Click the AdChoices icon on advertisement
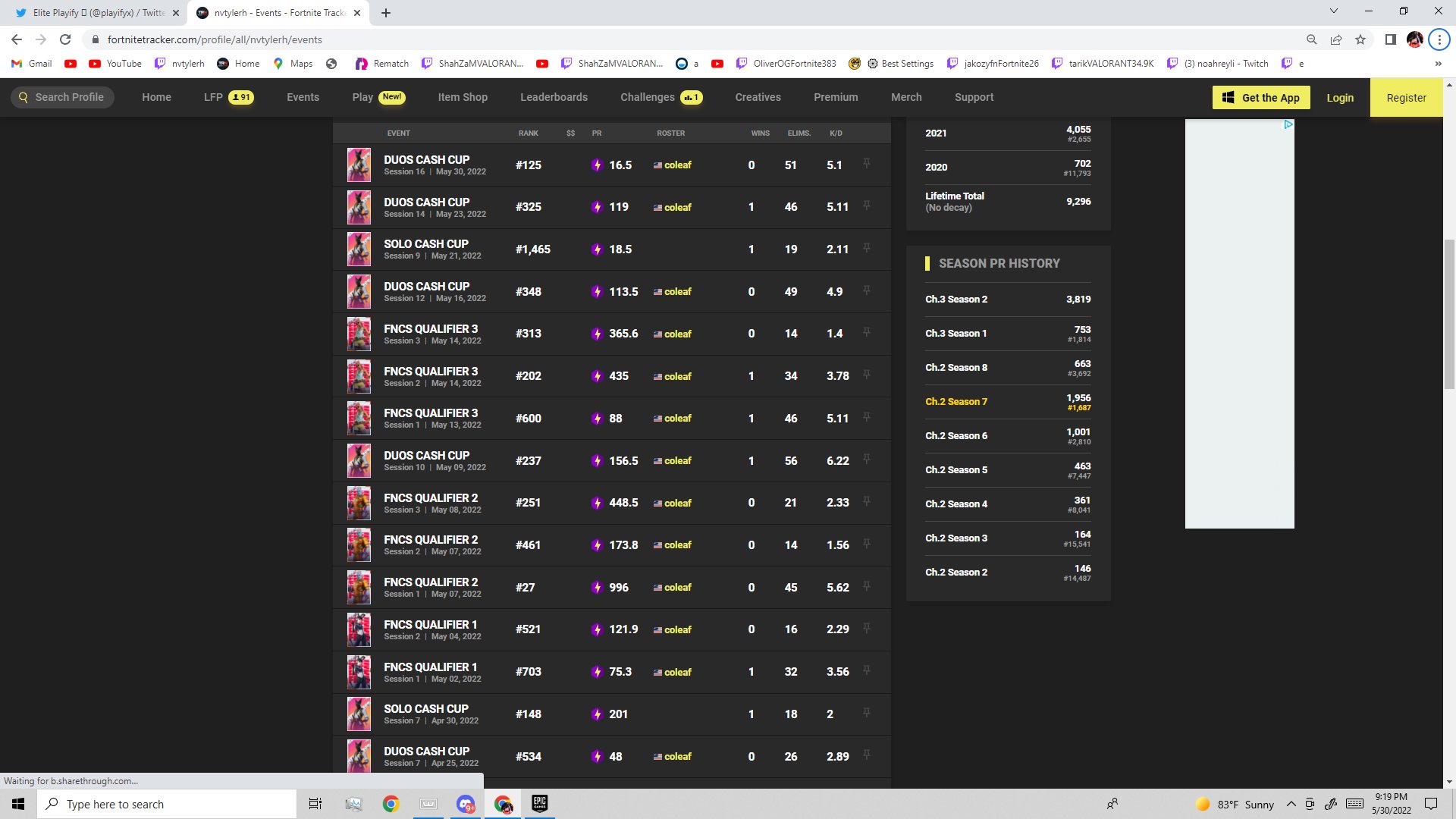The image size is (1456, 819). tap(1288, 124)
